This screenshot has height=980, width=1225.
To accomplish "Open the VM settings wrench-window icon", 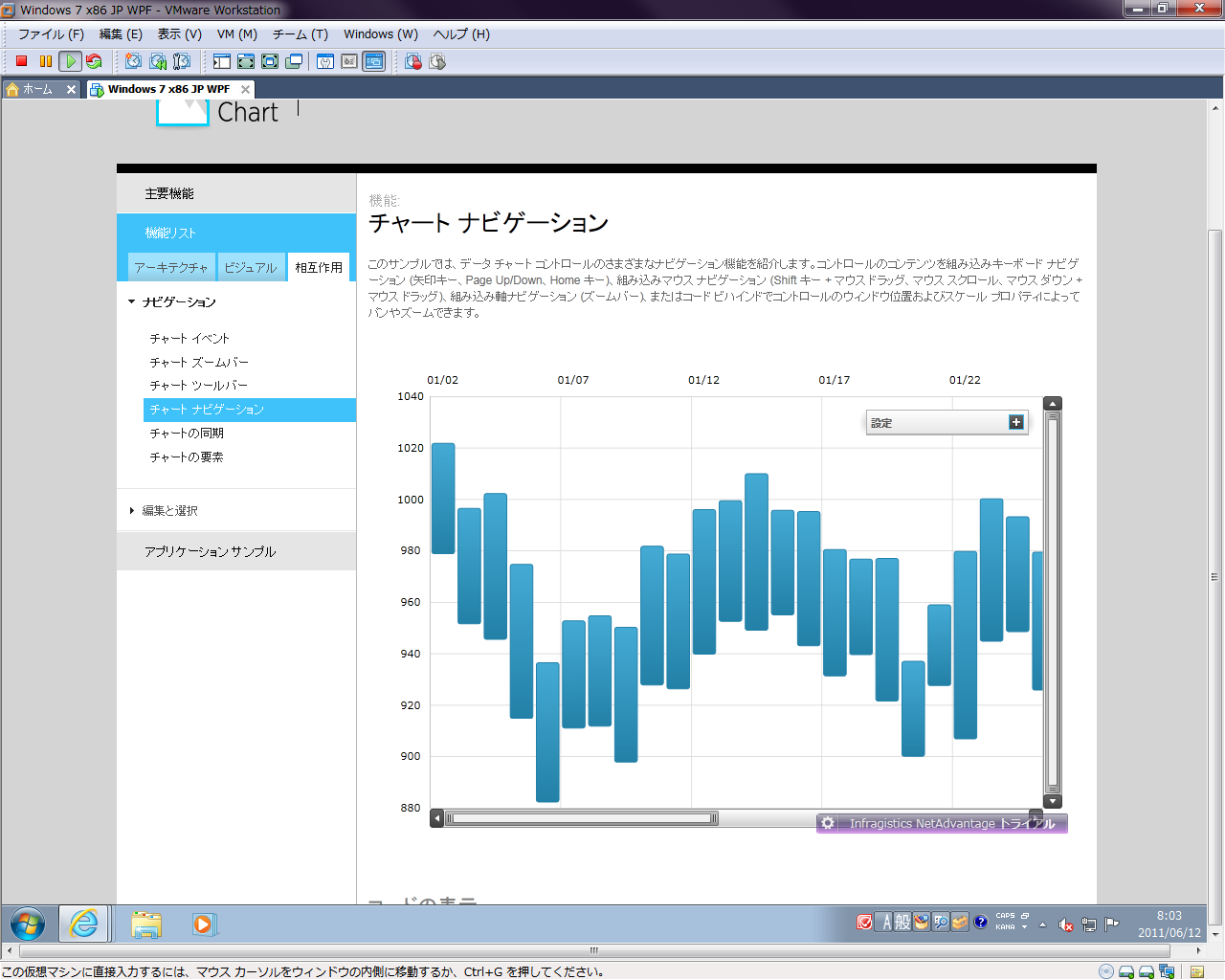I will 325,61.
